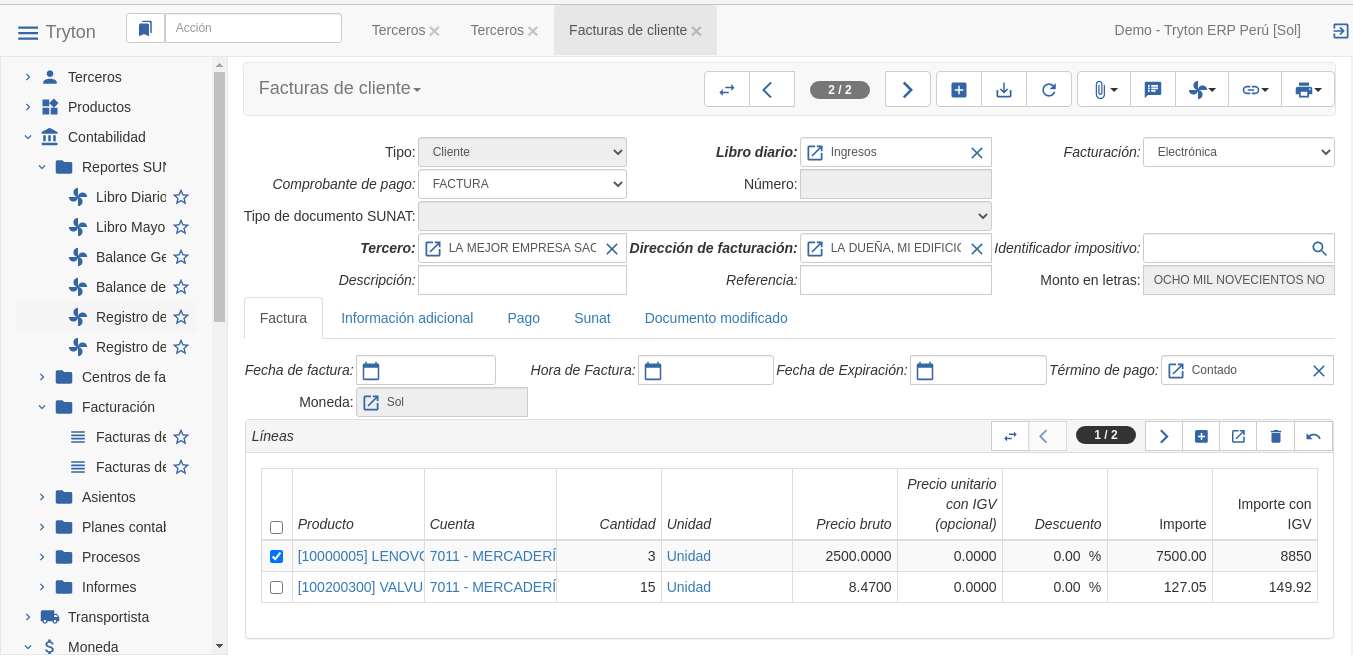Toggle the select-all lines header checkbox

pyautogui.click(x=277, y=527)
